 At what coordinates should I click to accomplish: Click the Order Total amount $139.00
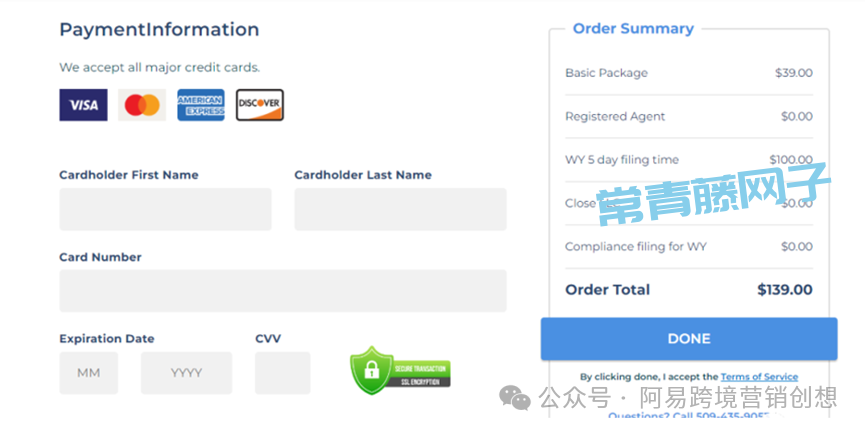(x=784, y=290)
